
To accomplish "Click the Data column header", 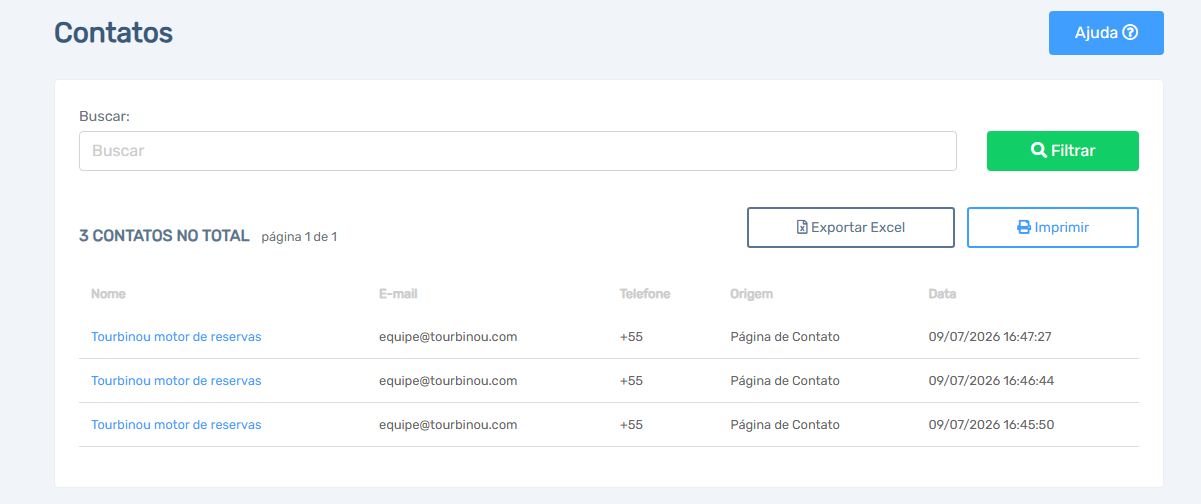I will 943,294.
